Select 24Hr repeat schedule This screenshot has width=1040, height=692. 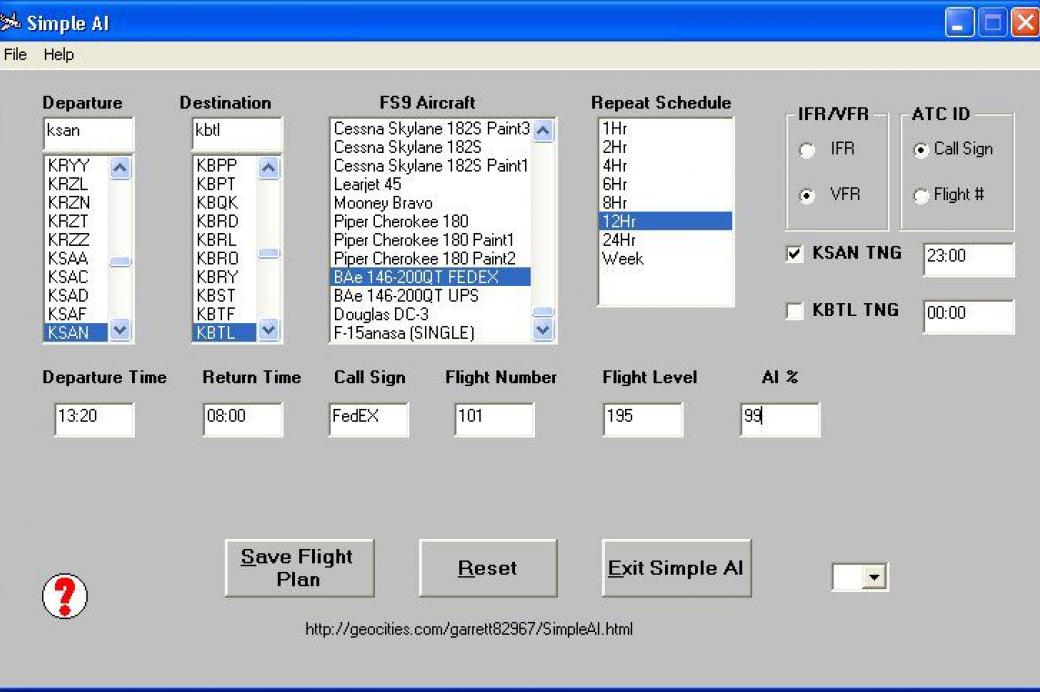click(666, 240)
